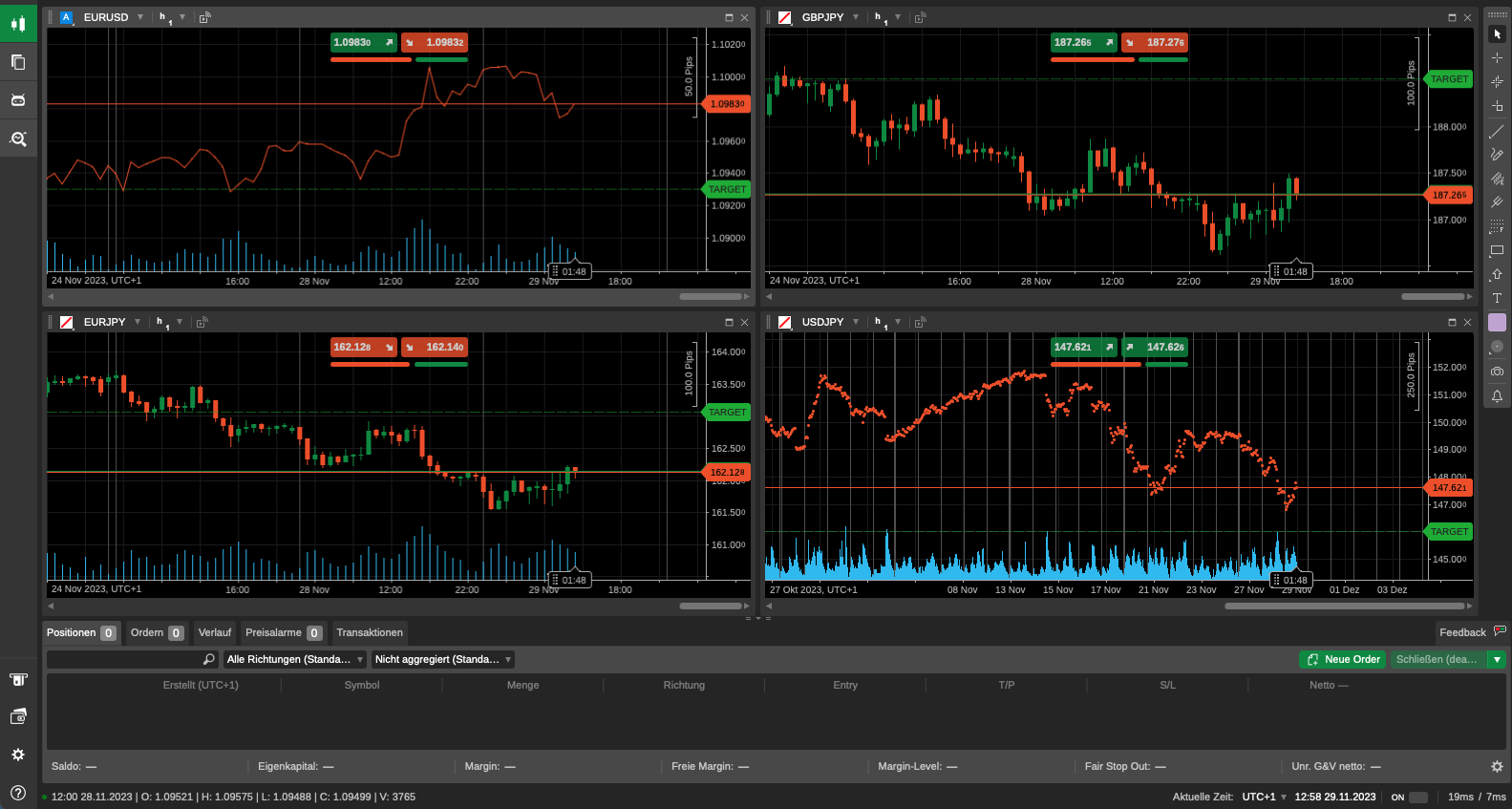Select the crosshair tool below the pointer

[1497, 58]
